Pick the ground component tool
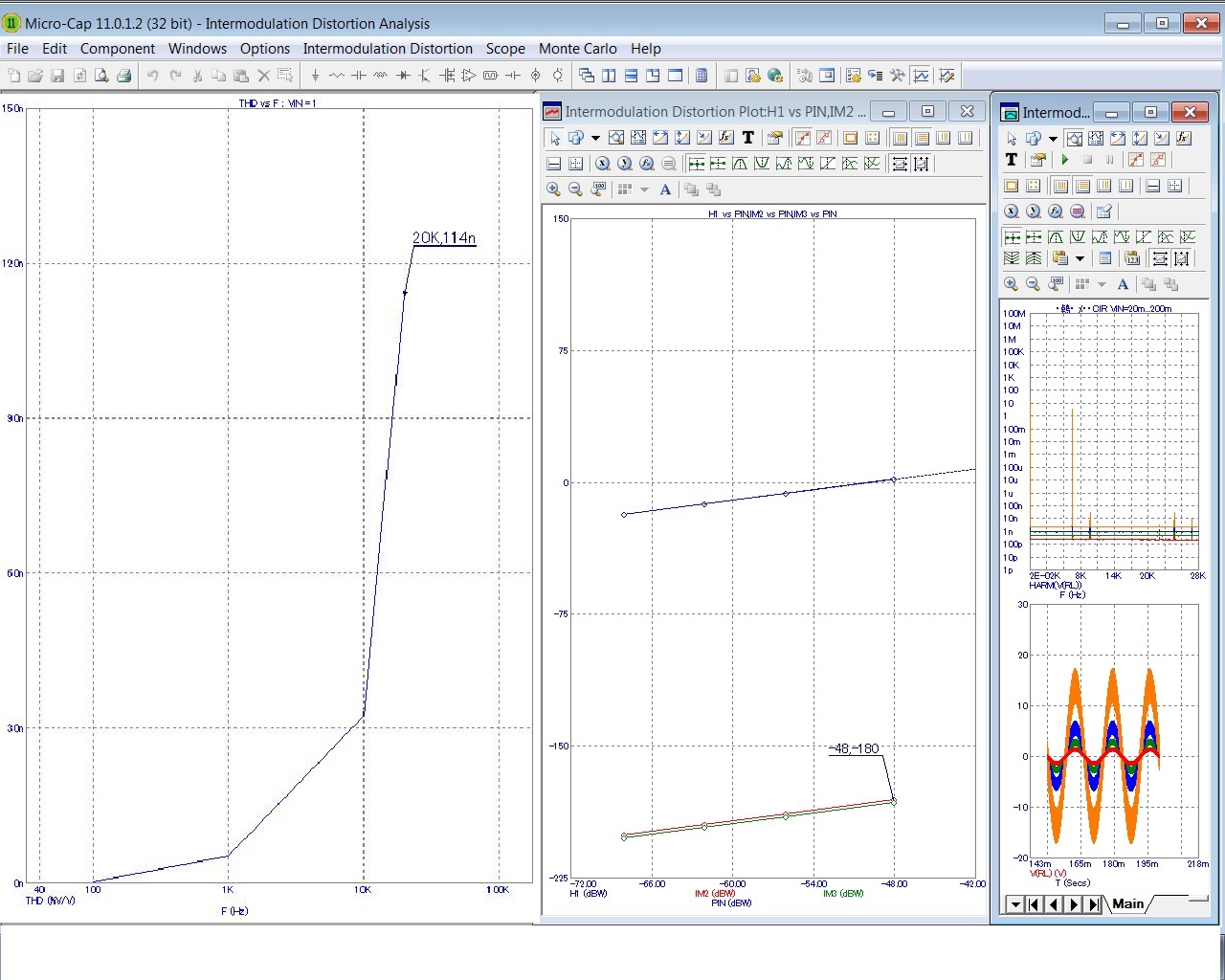 click(x=315, y=76)
